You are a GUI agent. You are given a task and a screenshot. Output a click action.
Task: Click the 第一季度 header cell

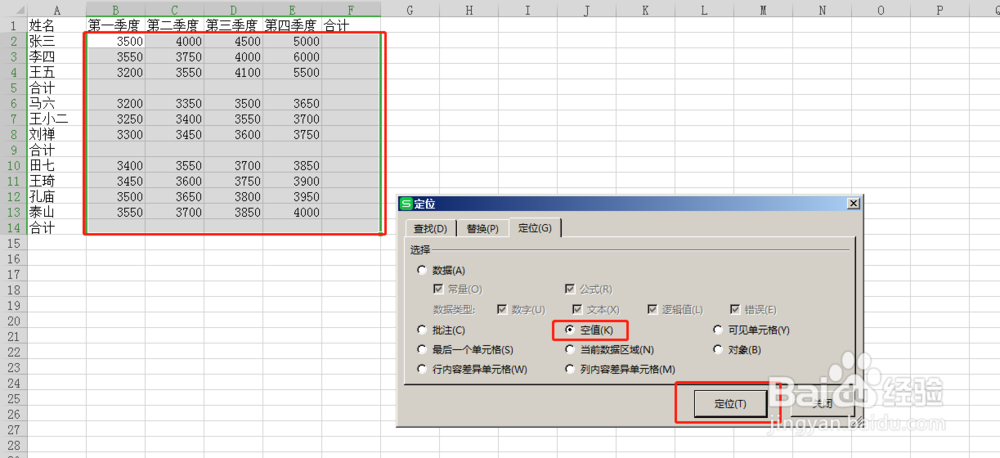[x=116, y=26]
